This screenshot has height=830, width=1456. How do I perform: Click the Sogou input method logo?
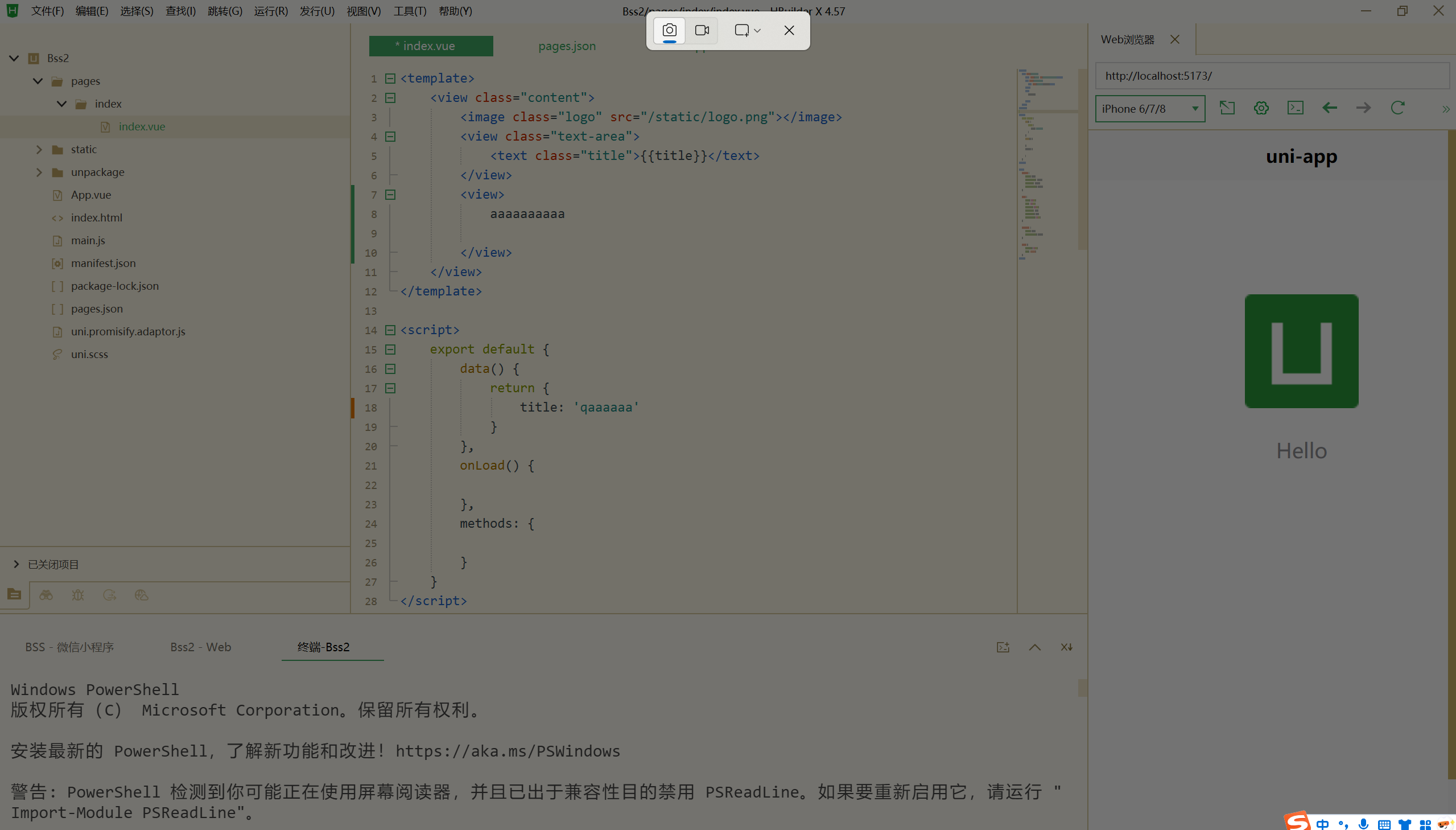[1297, 821]
